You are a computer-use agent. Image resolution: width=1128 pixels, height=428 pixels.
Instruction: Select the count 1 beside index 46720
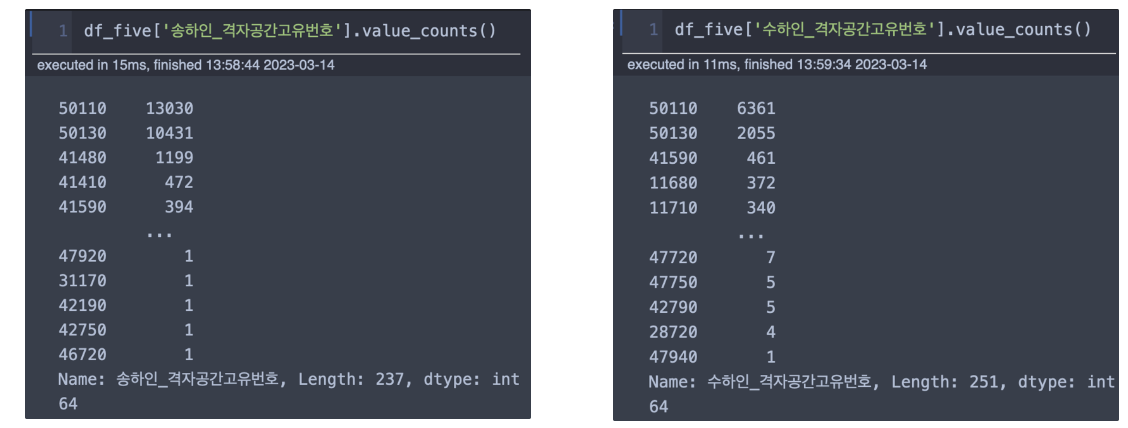[189, 355]
